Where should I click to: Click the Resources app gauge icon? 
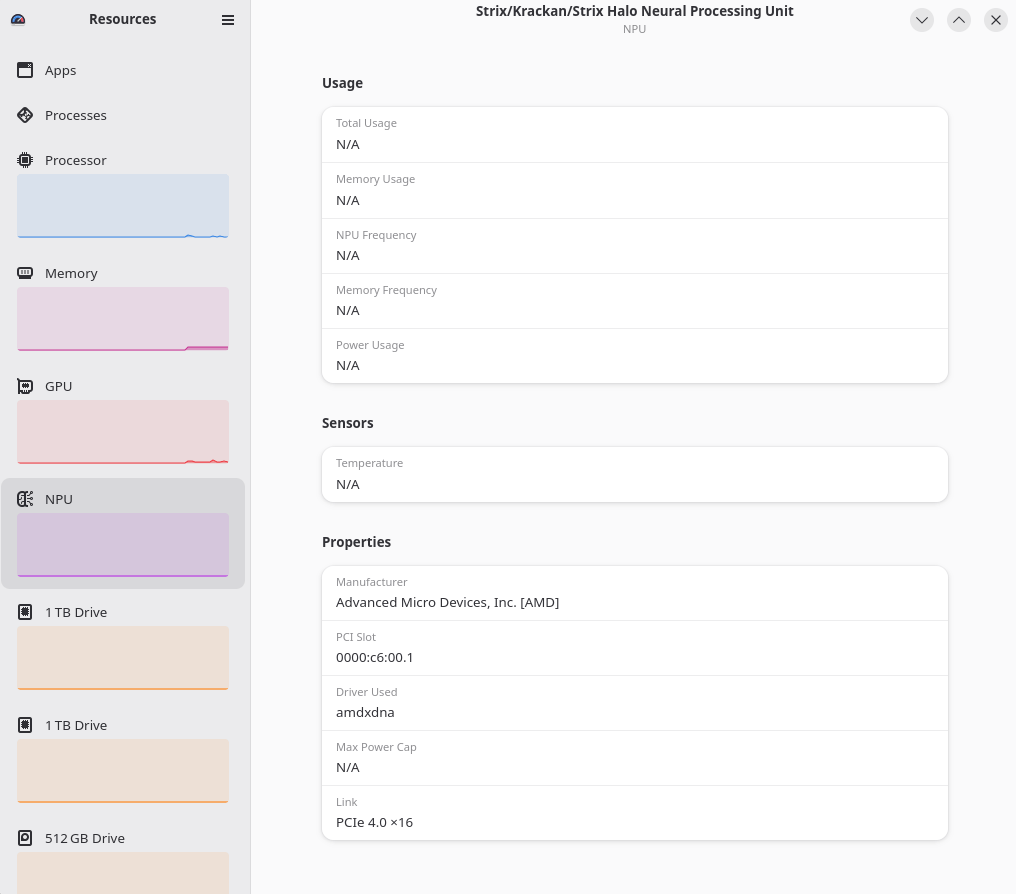coord(18,19)
